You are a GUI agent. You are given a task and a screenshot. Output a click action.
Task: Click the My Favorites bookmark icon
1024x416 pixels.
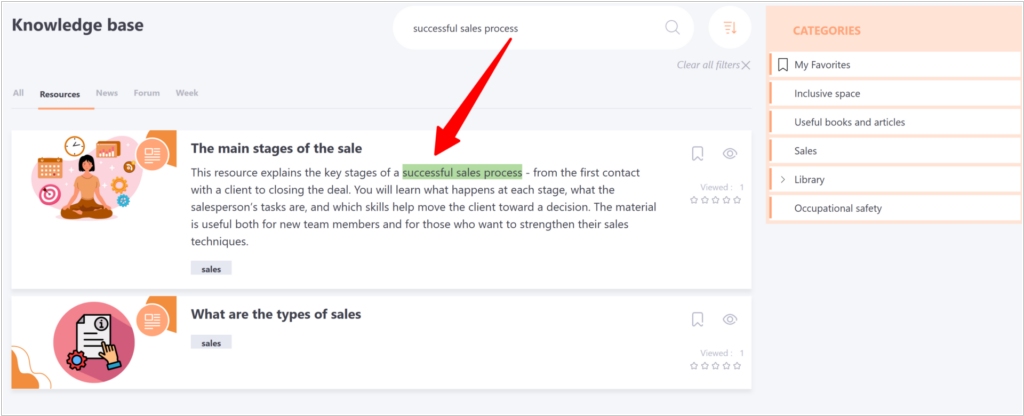click(x=783, y=65)
